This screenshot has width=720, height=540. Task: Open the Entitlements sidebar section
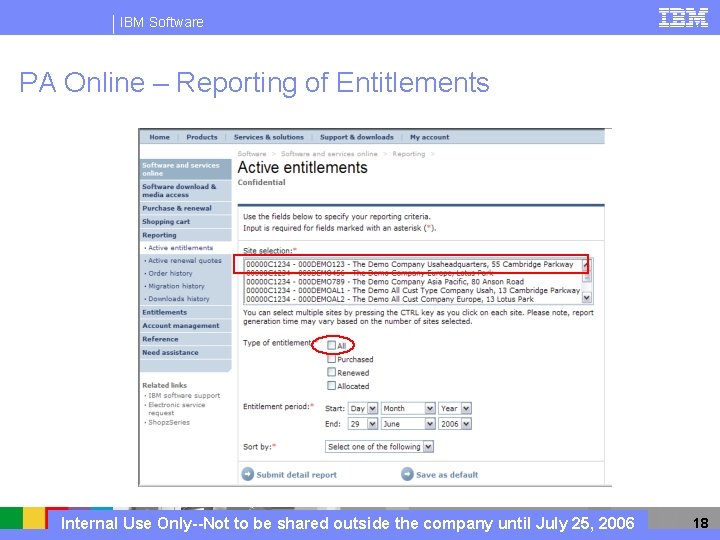[186, 312]
